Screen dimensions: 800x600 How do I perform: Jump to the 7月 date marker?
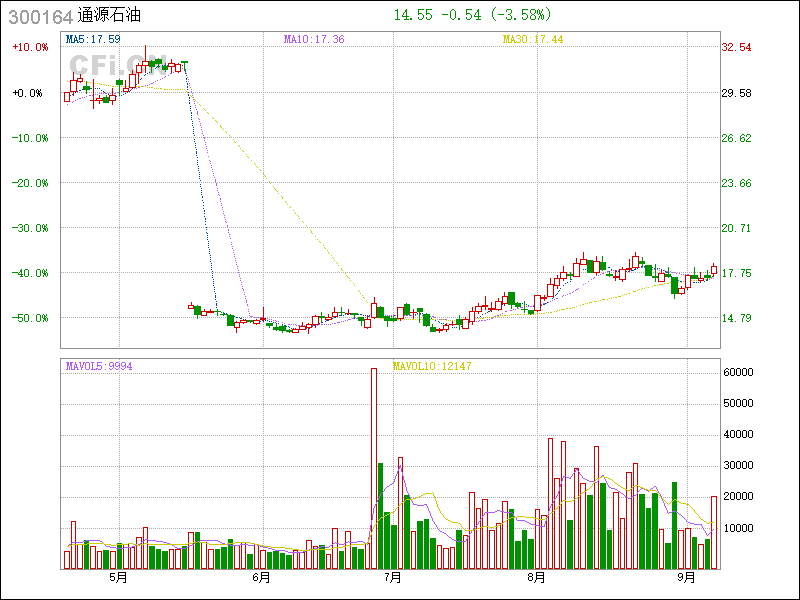(x=393, y=577)
